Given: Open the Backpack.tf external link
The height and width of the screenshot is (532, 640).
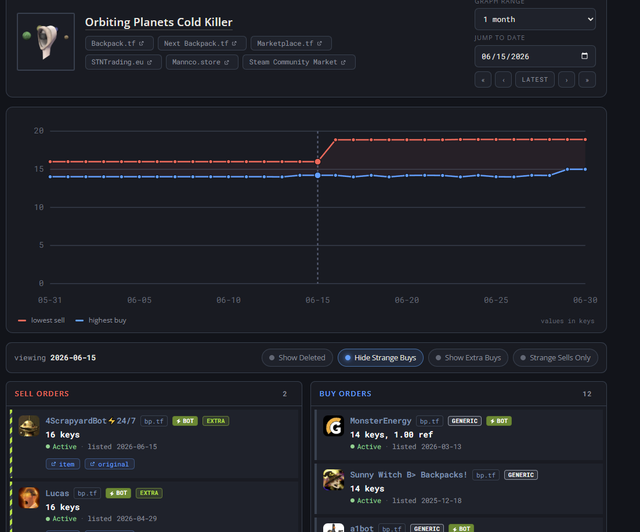Looking at the screenshot, I should (119, 43).
